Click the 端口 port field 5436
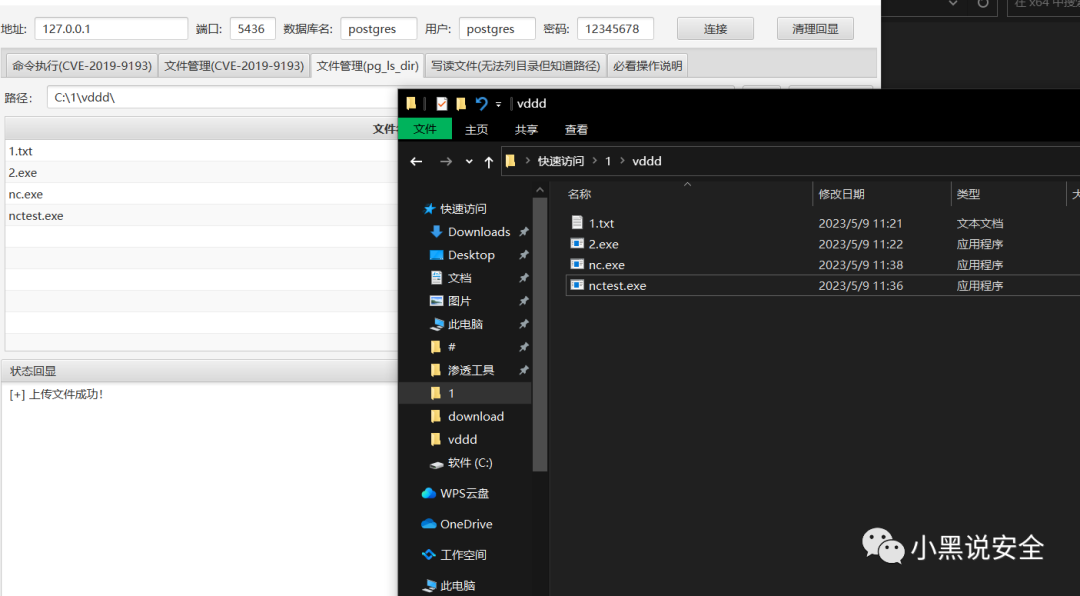 pos(252,29)
